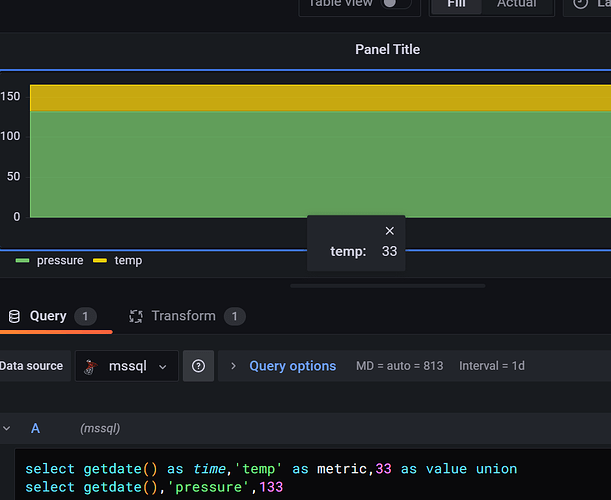Image resolution: width=611 pixels, height=500 pixels.
Task: Click the Query tab count badge
Action: pos(85,316)
